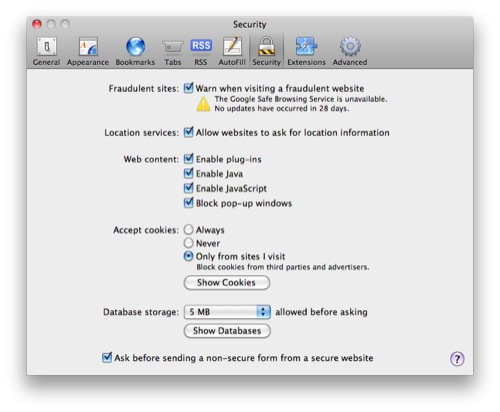Open the General preferences pane
Screen dimensions: 500x412
point(46,51)
